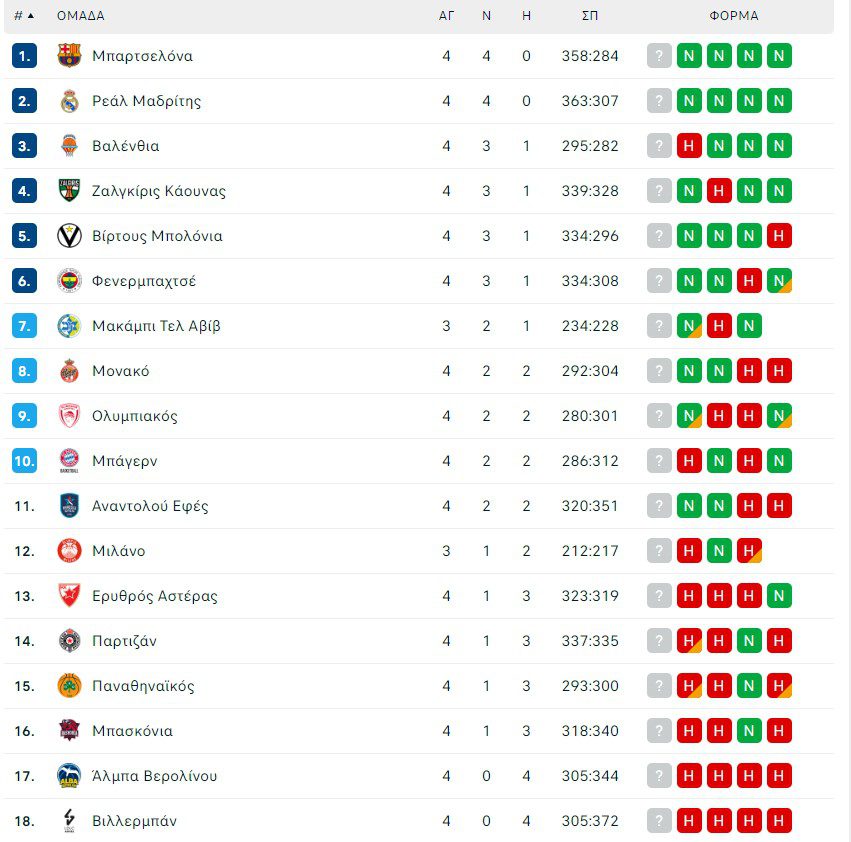Click the Fenerbahçe team logo
This screenshot has height=842, width=851.
[x=69, y=281]
